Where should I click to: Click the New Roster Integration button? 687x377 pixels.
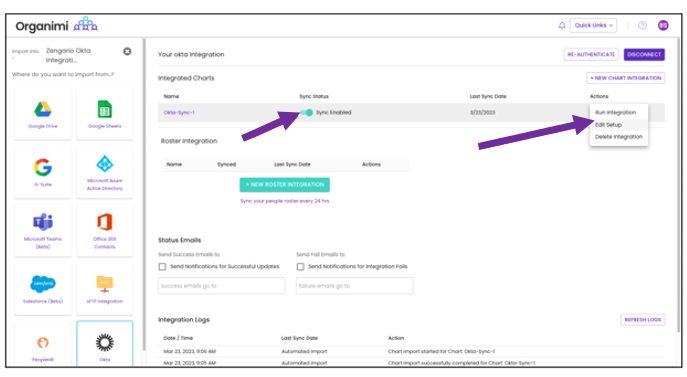click(285, 185)
